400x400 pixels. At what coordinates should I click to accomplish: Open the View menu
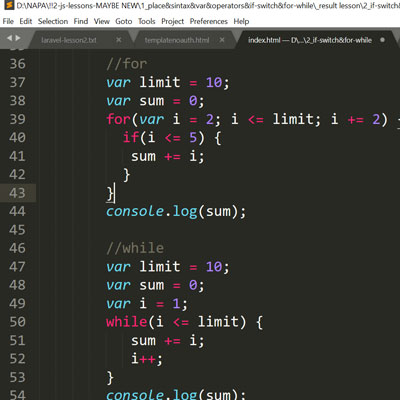pyautogui.click(x=102, y=21)
